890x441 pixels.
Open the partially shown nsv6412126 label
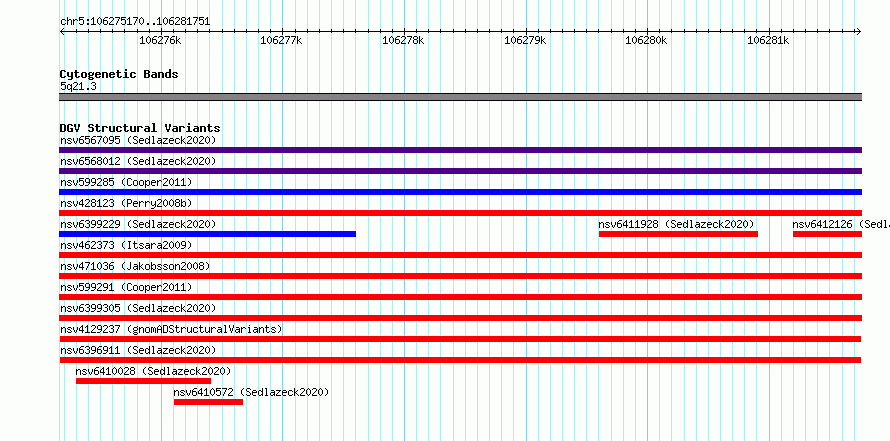(841, 224)
